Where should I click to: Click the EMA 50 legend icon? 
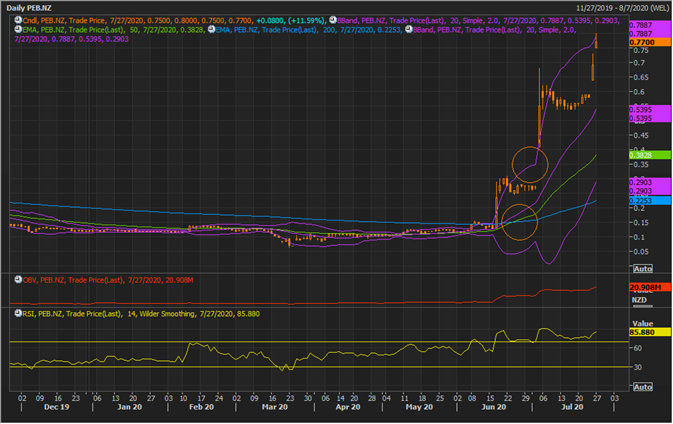(x=18, y=29)
